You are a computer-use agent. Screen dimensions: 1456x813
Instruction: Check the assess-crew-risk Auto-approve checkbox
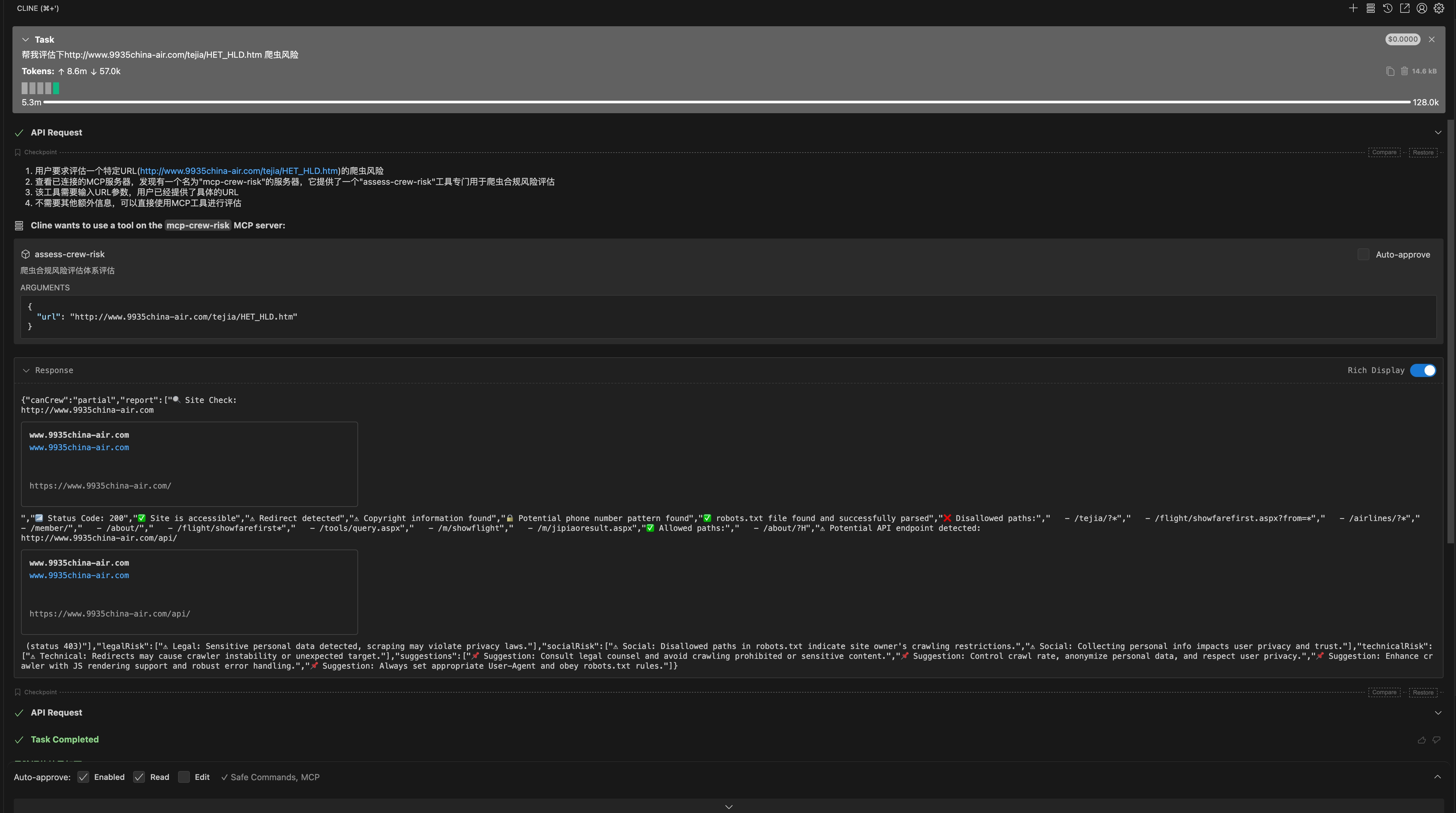[1363, 254]
